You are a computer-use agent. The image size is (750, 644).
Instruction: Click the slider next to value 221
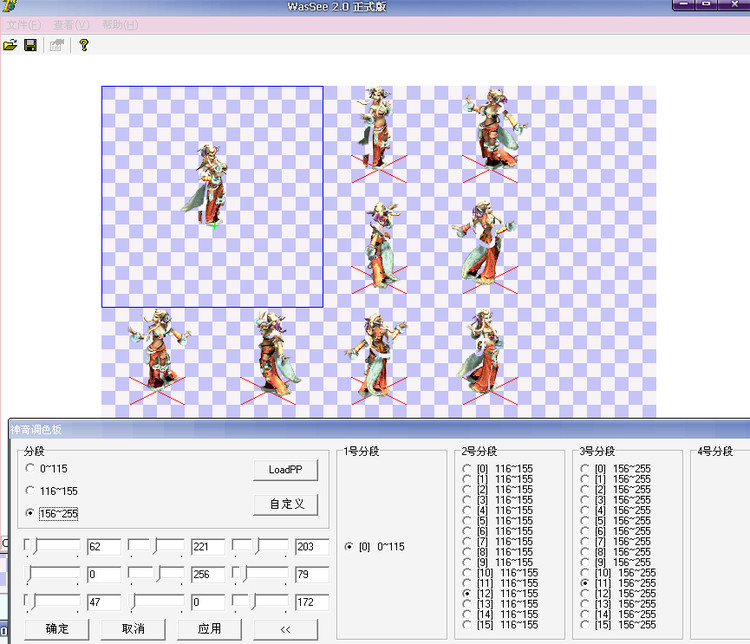(156, 546)
